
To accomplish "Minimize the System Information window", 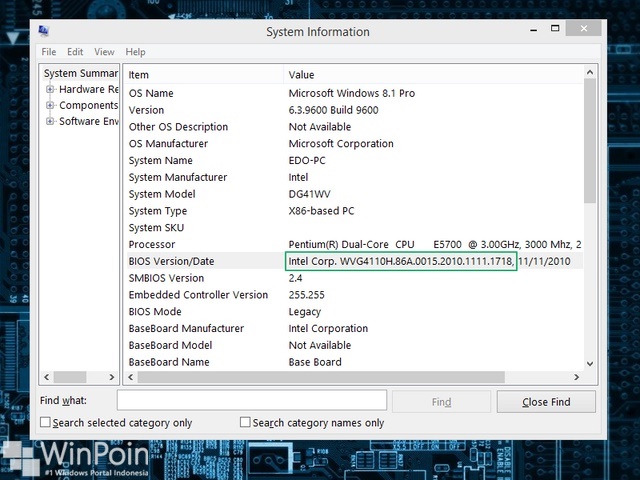I will [x=533, y=29].
